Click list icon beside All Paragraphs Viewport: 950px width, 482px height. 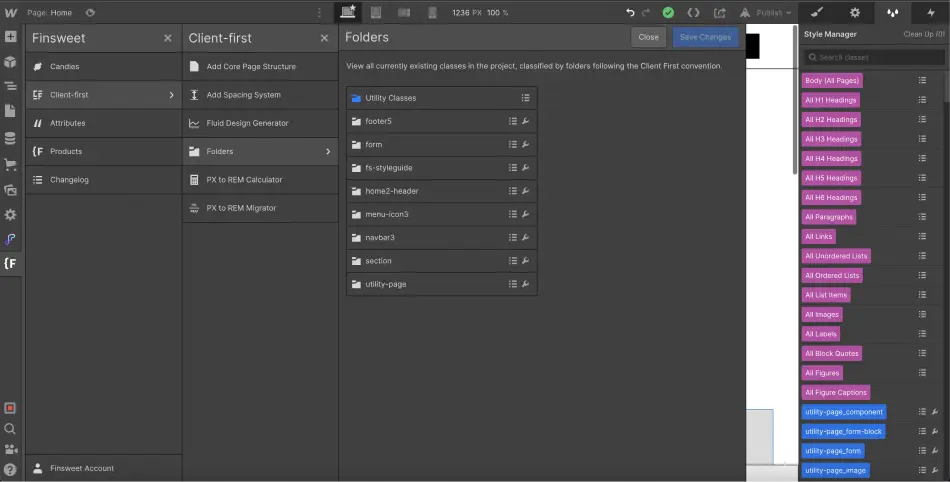(x=922, y=217)
